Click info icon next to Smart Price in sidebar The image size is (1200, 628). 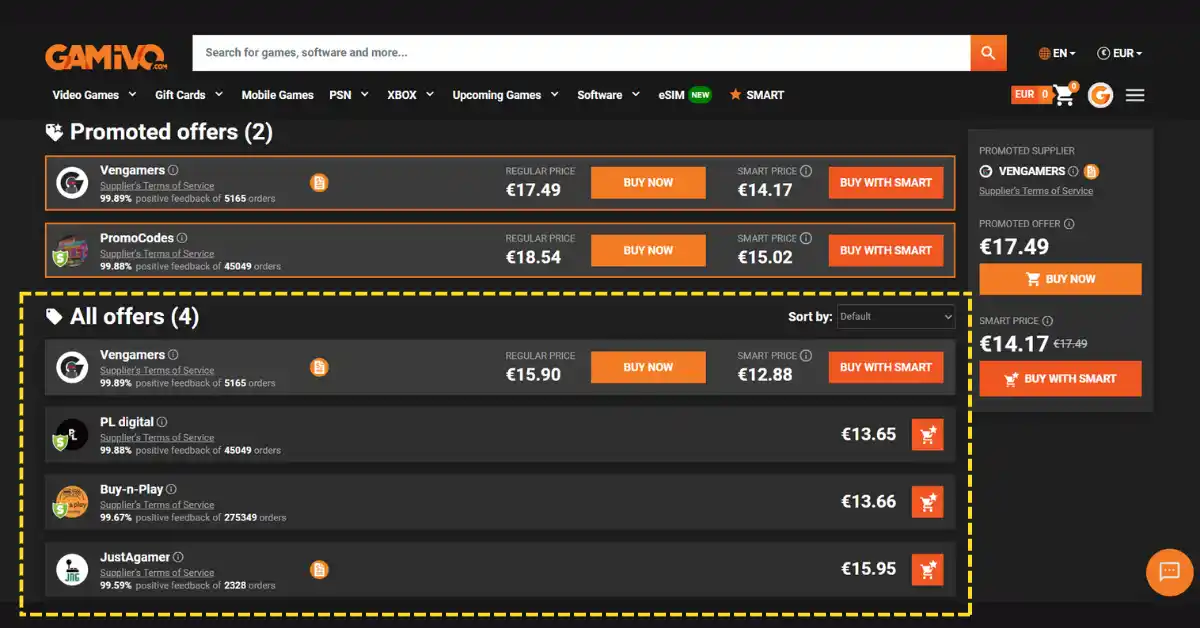tap(1048, 321)
